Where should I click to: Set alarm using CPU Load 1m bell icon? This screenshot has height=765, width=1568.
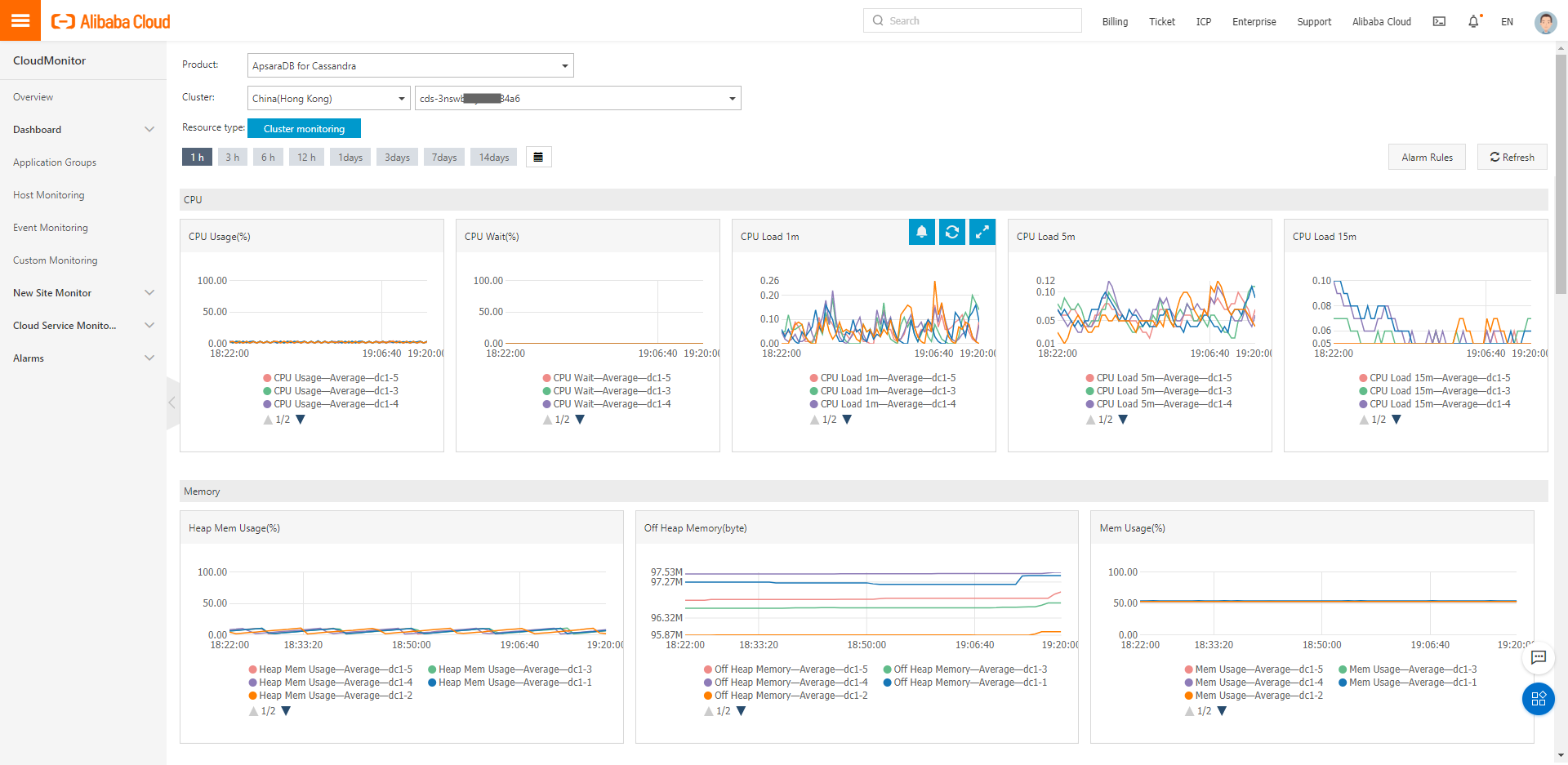(922, 232)
